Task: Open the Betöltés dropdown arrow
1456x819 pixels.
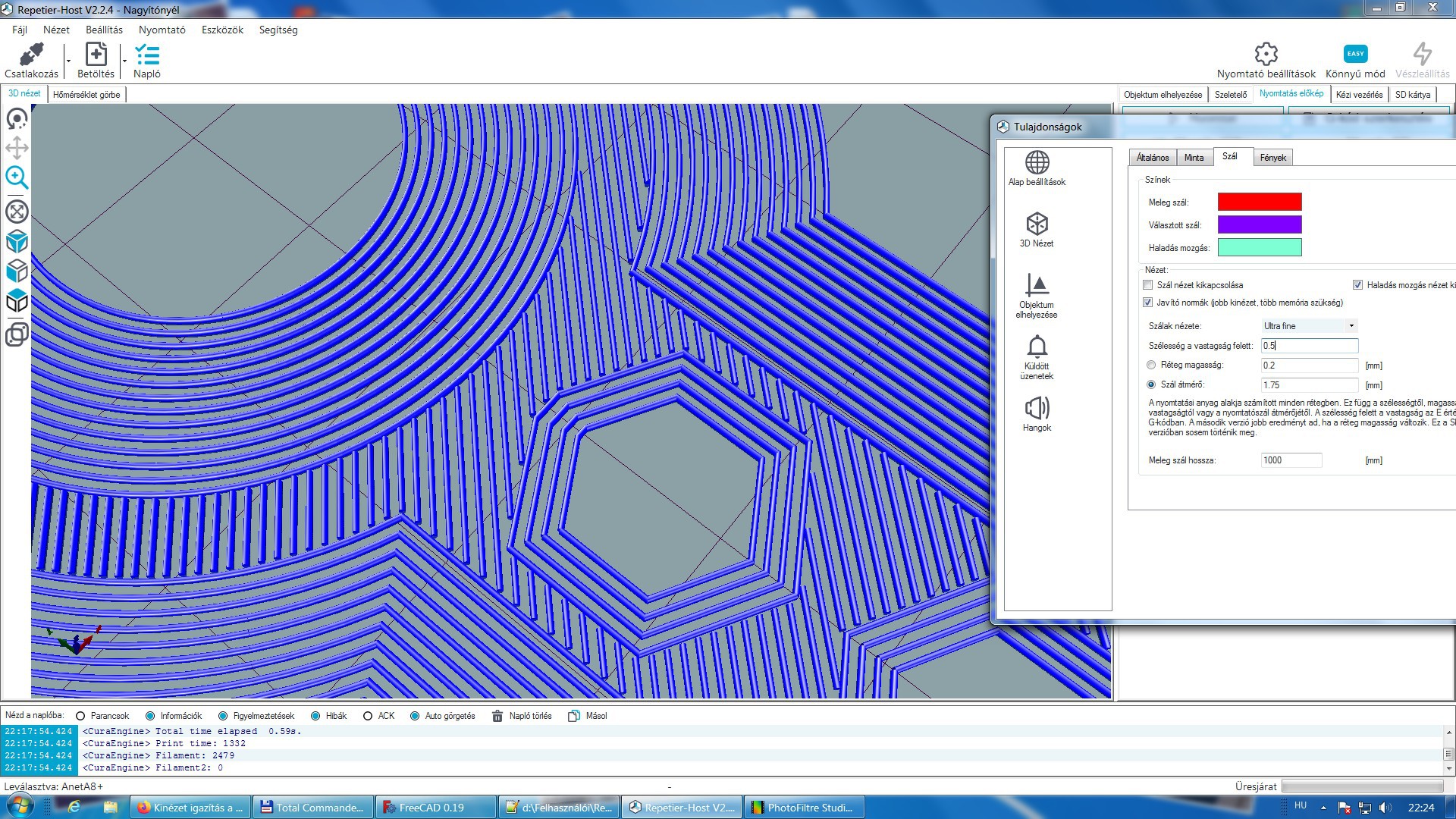Action: (124, 61)
